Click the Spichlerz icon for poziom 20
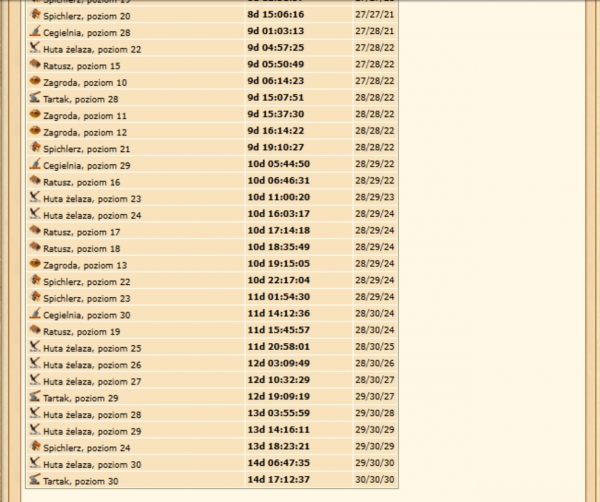The height and width of the screenshot is (502, 600). [35, 16]
